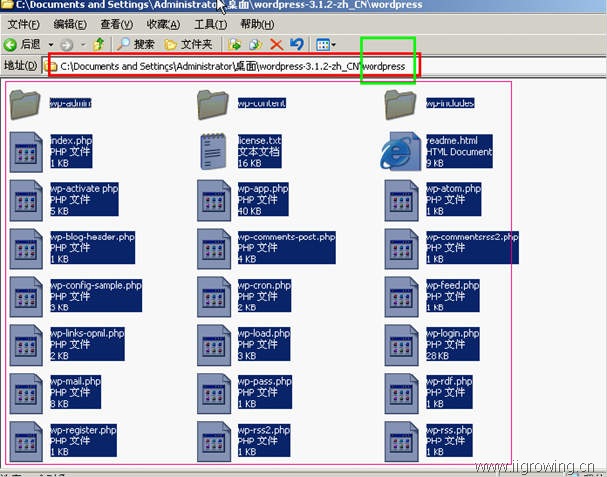Select the wp-login.php file icon
Viewport: 607px width, 477px height.
[x=401, y=345]
